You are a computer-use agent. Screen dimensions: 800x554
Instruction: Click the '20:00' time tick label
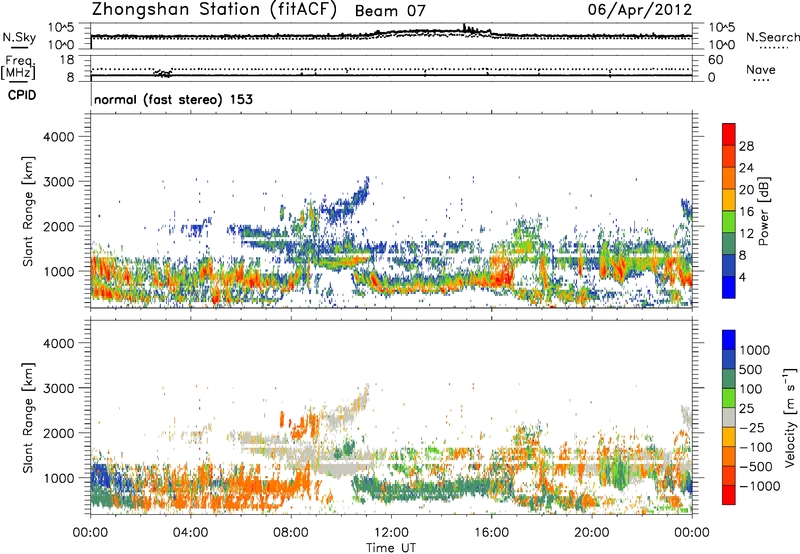point(591,533)
